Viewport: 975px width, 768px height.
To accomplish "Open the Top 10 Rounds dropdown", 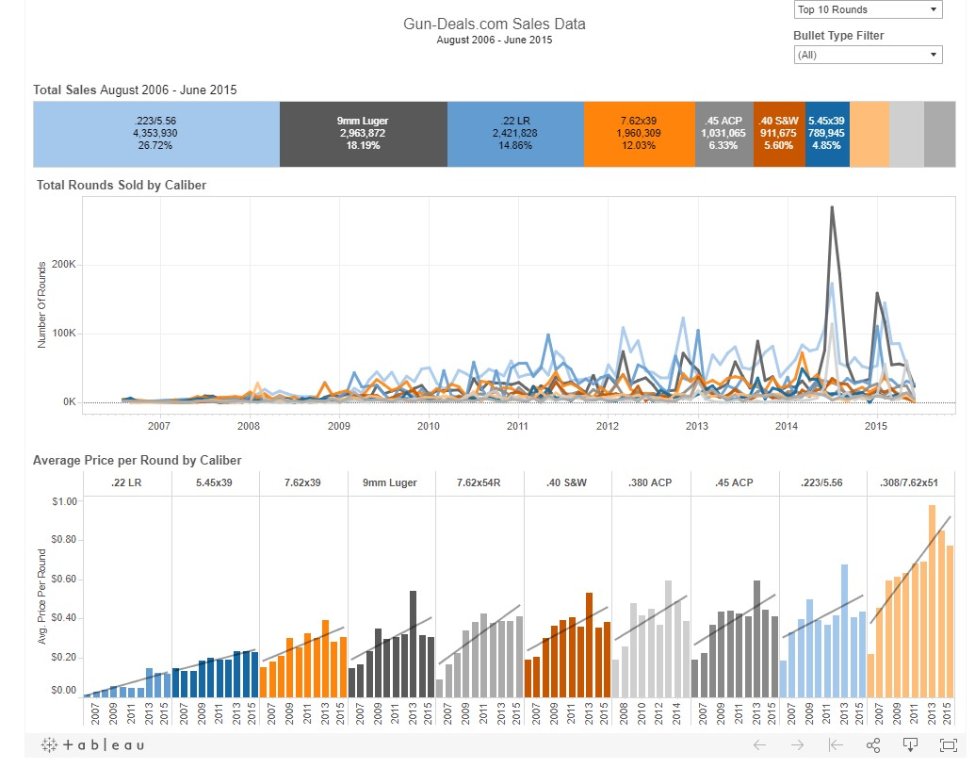I will (x=868, y=9).
